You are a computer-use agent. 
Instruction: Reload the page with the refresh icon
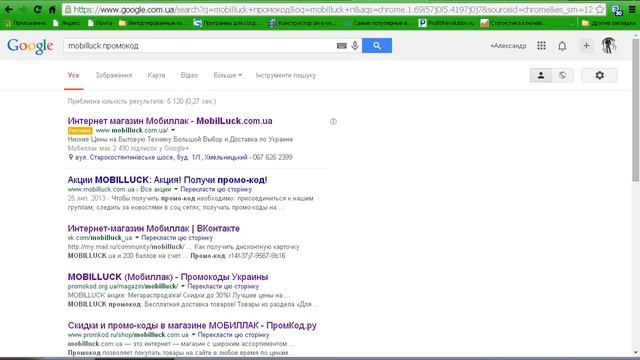tap(38, 9)
